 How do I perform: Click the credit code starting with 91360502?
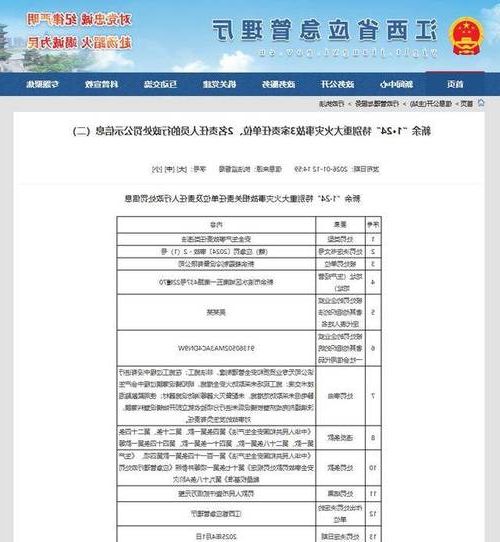[x=216, y=348]
